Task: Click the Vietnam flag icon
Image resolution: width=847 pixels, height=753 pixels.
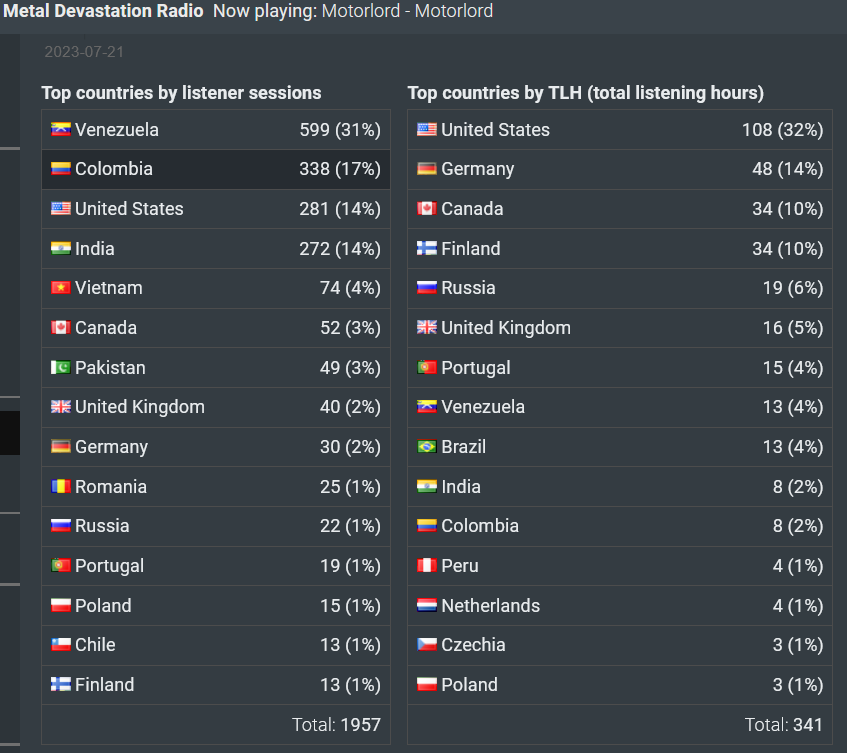Action: [60, 288]
